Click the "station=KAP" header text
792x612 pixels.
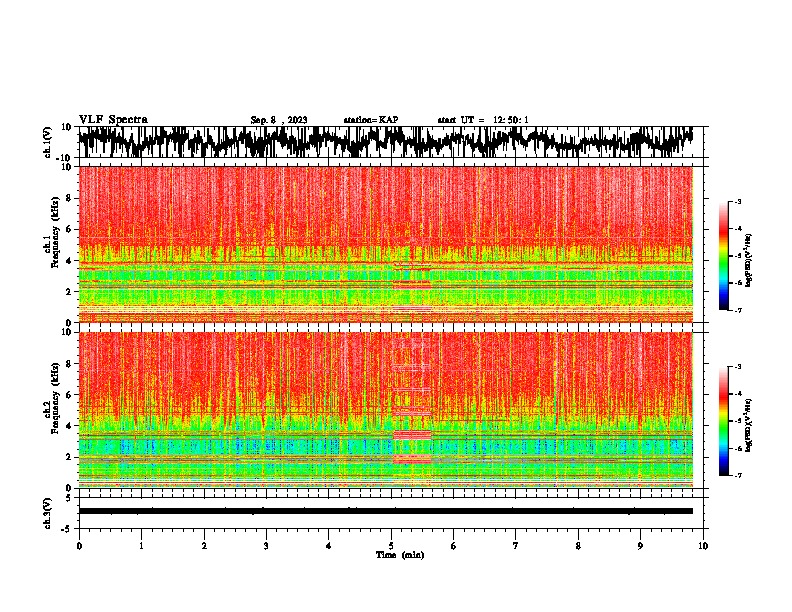tap(371, 120)
